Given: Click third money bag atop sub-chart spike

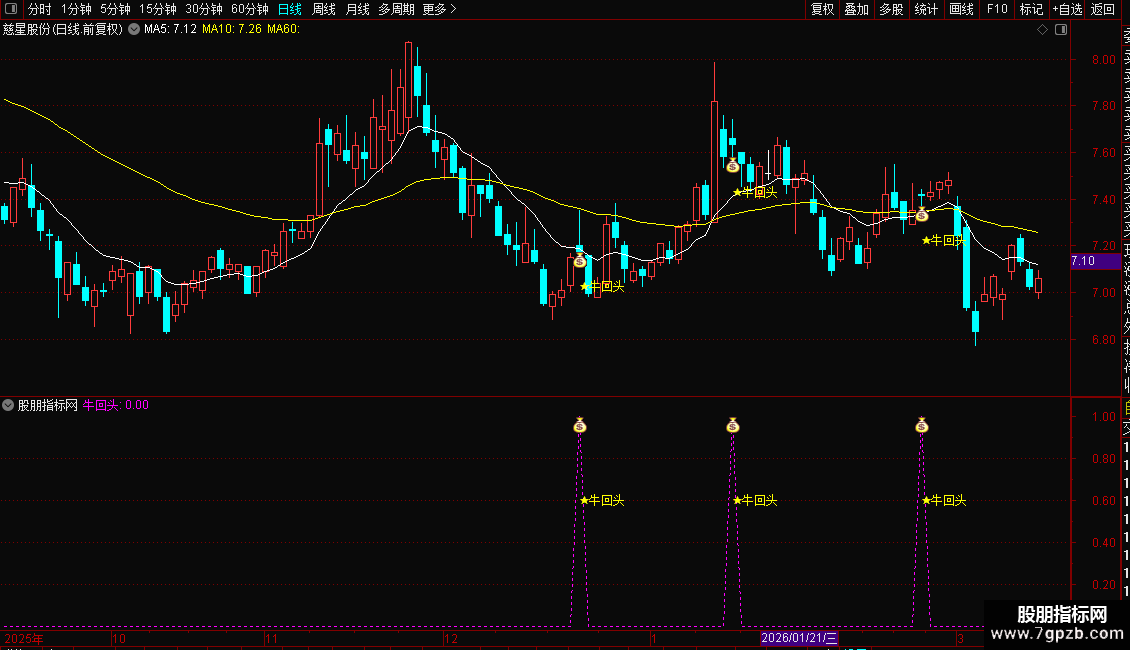Looking at the screenshot, I should coord(922,426).
